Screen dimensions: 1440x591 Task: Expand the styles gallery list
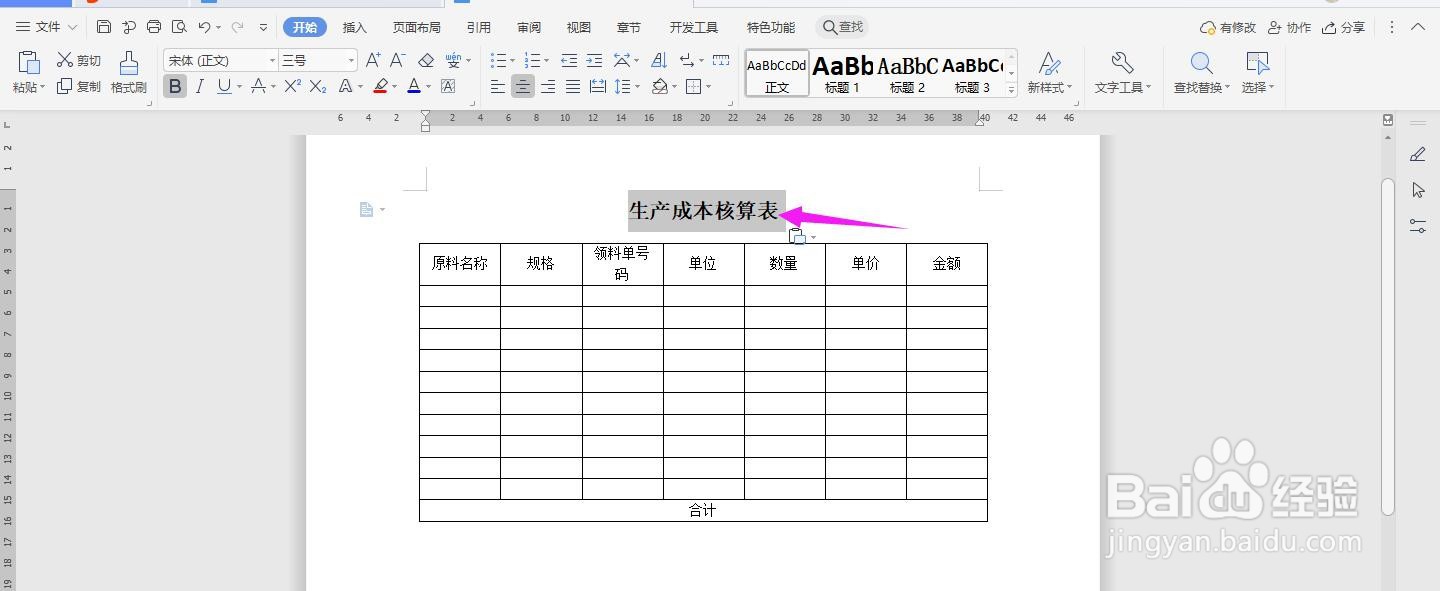click(1011, 89)
